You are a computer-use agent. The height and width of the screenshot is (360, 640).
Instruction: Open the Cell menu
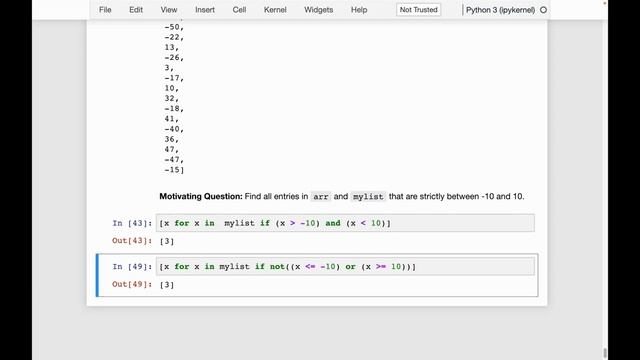(239, 10)
